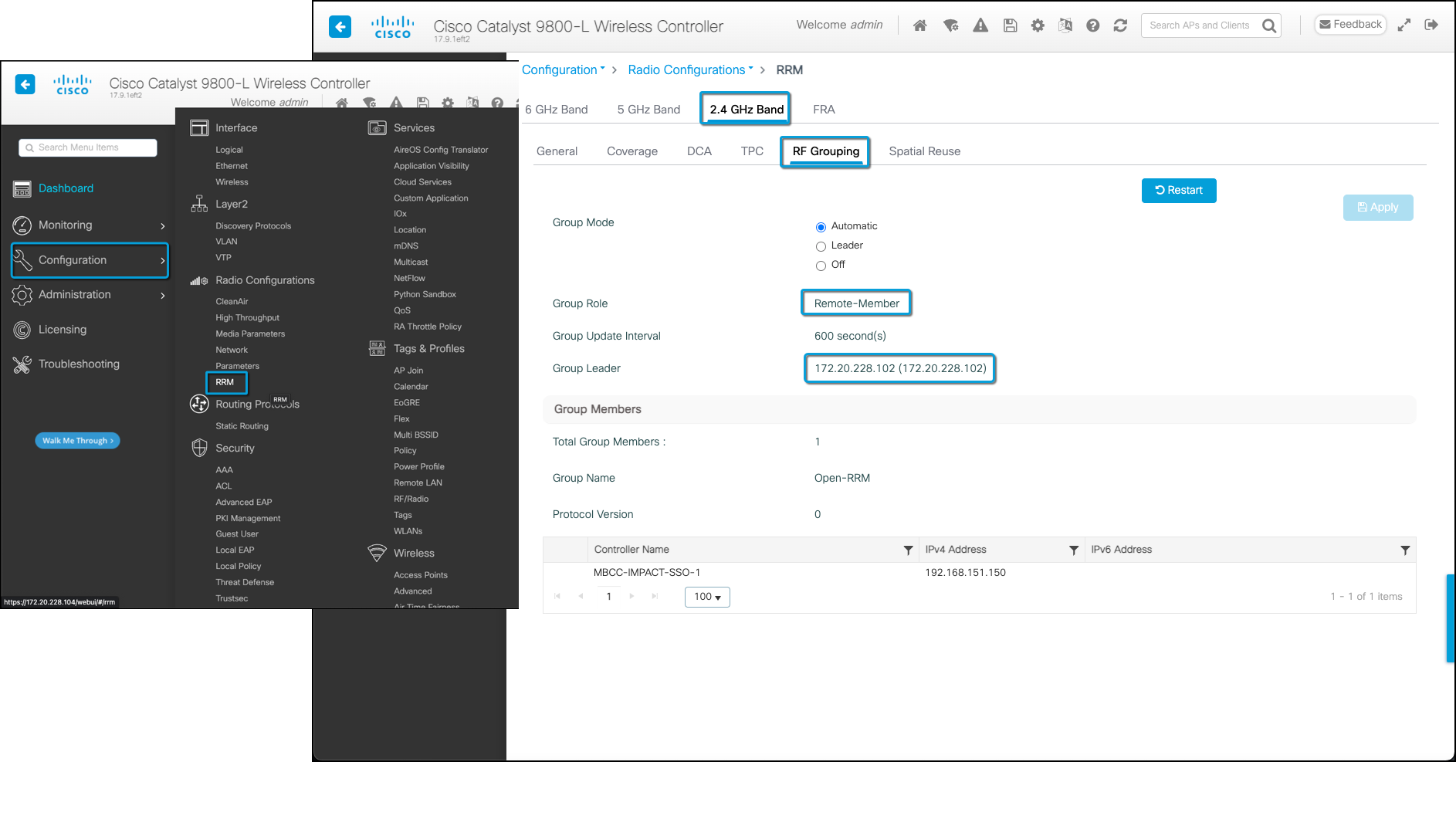Open the items per page dropdown showing 100
The image size is (1456, 833).
(x=706, y=596)
